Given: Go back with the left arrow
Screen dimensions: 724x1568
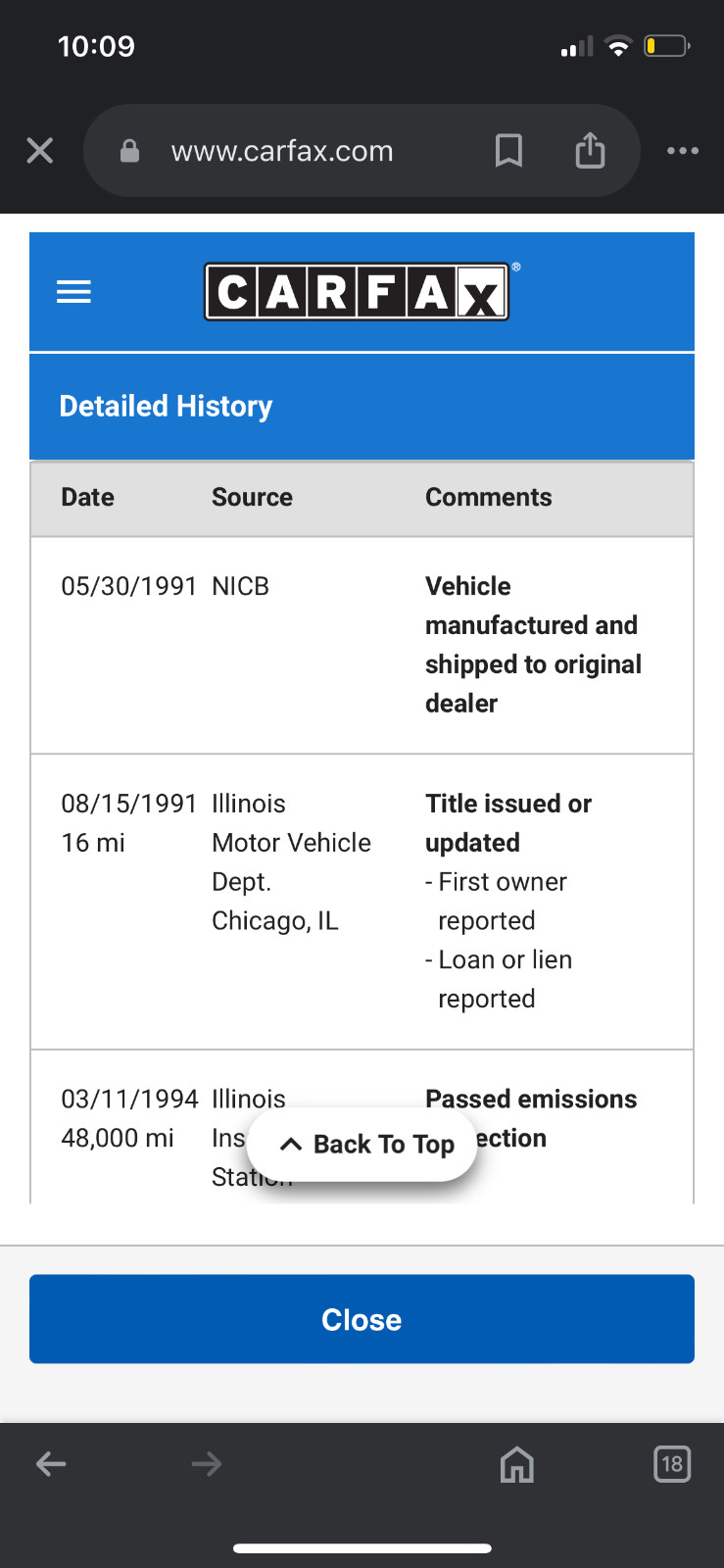Looking at the screenshot, I should pyautogui.click(x=51, y=1464).
